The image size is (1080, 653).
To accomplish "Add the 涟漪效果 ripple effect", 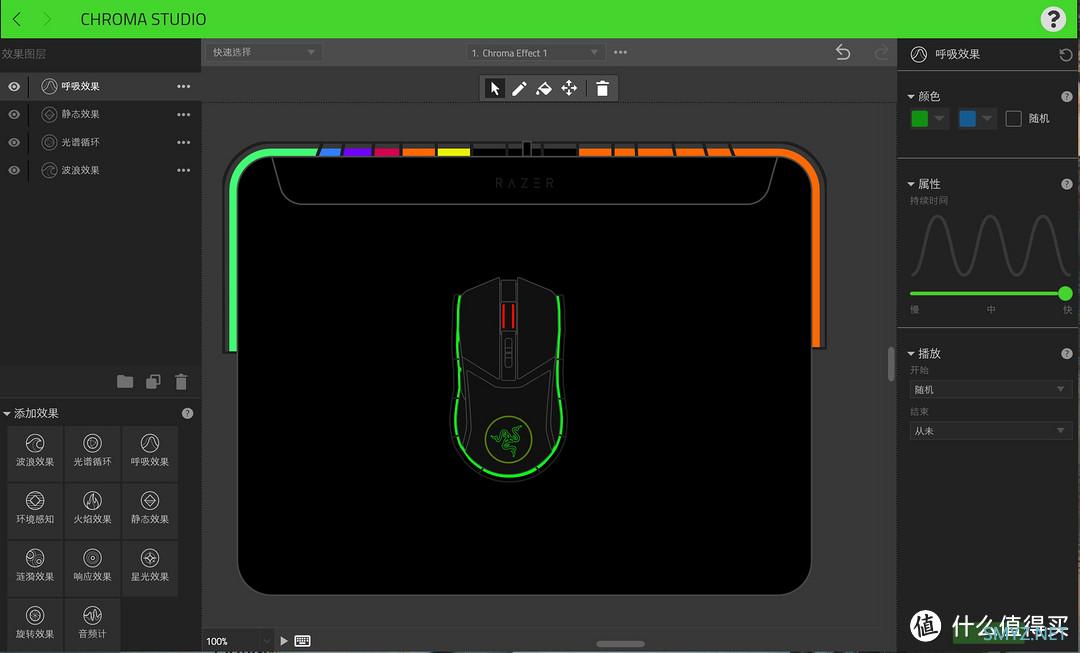I will 35,566.
